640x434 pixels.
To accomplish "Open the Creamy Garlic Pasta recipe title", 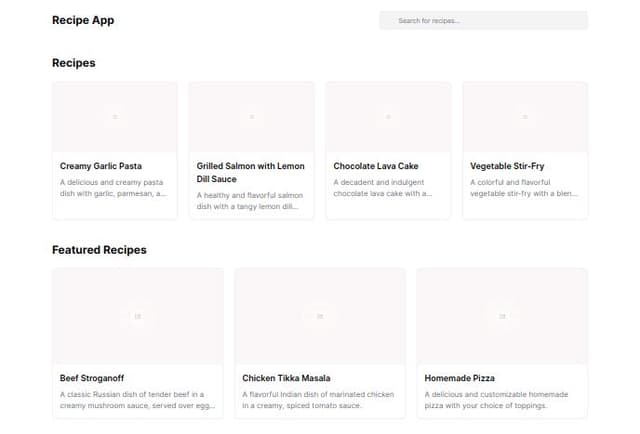I will (x=100, y=166).
